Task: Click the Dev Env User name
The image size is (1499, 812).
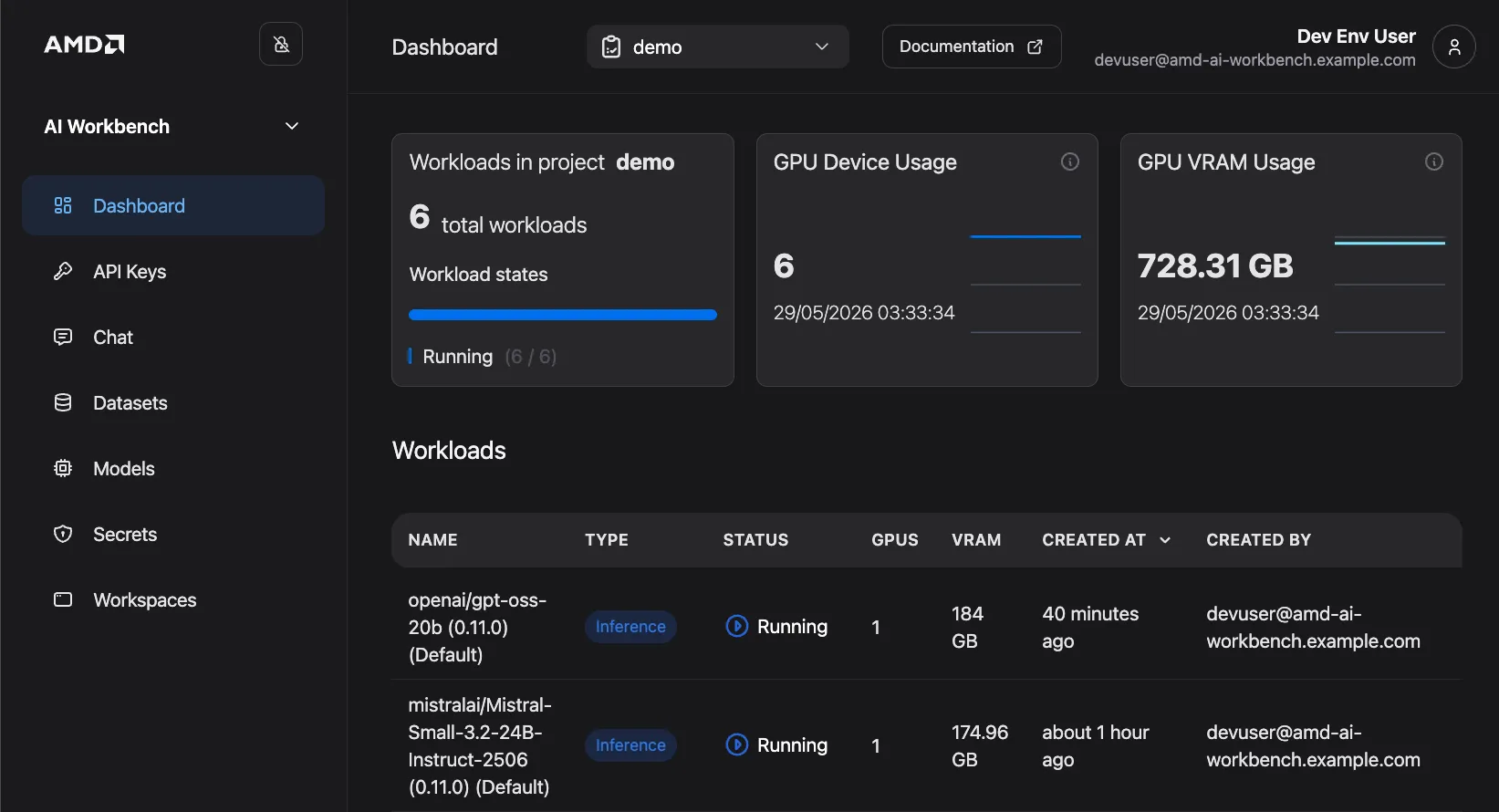Action: (x=1356, y=36)
